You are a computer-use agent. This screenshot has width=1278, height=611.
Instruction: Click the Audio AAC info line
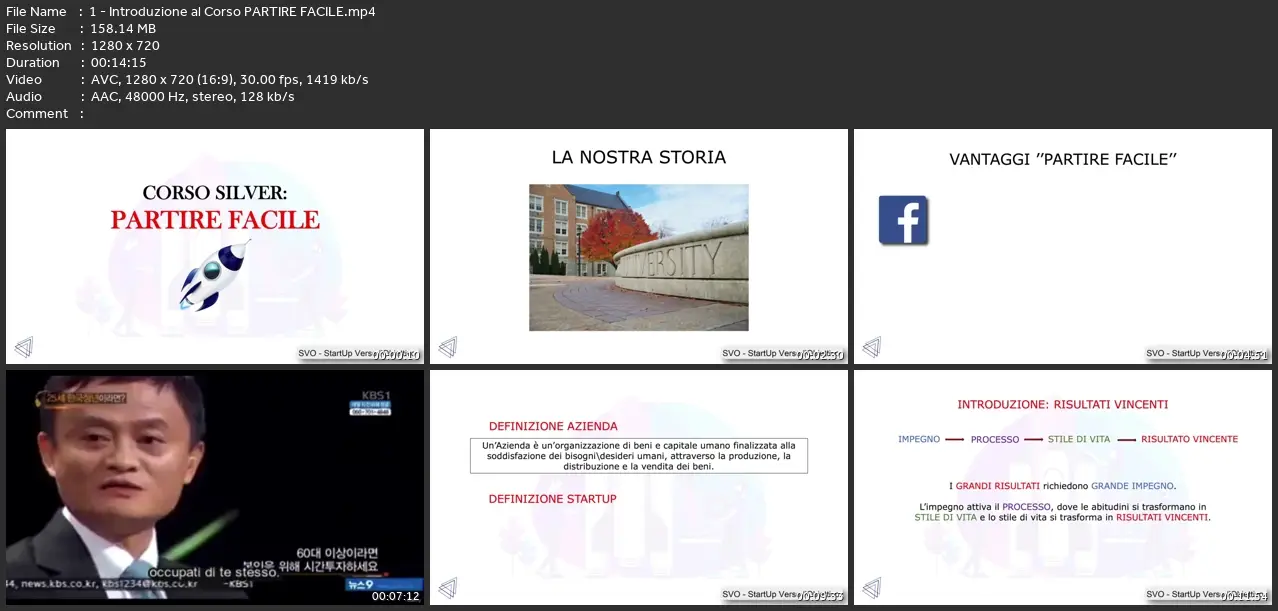point(150,96)
